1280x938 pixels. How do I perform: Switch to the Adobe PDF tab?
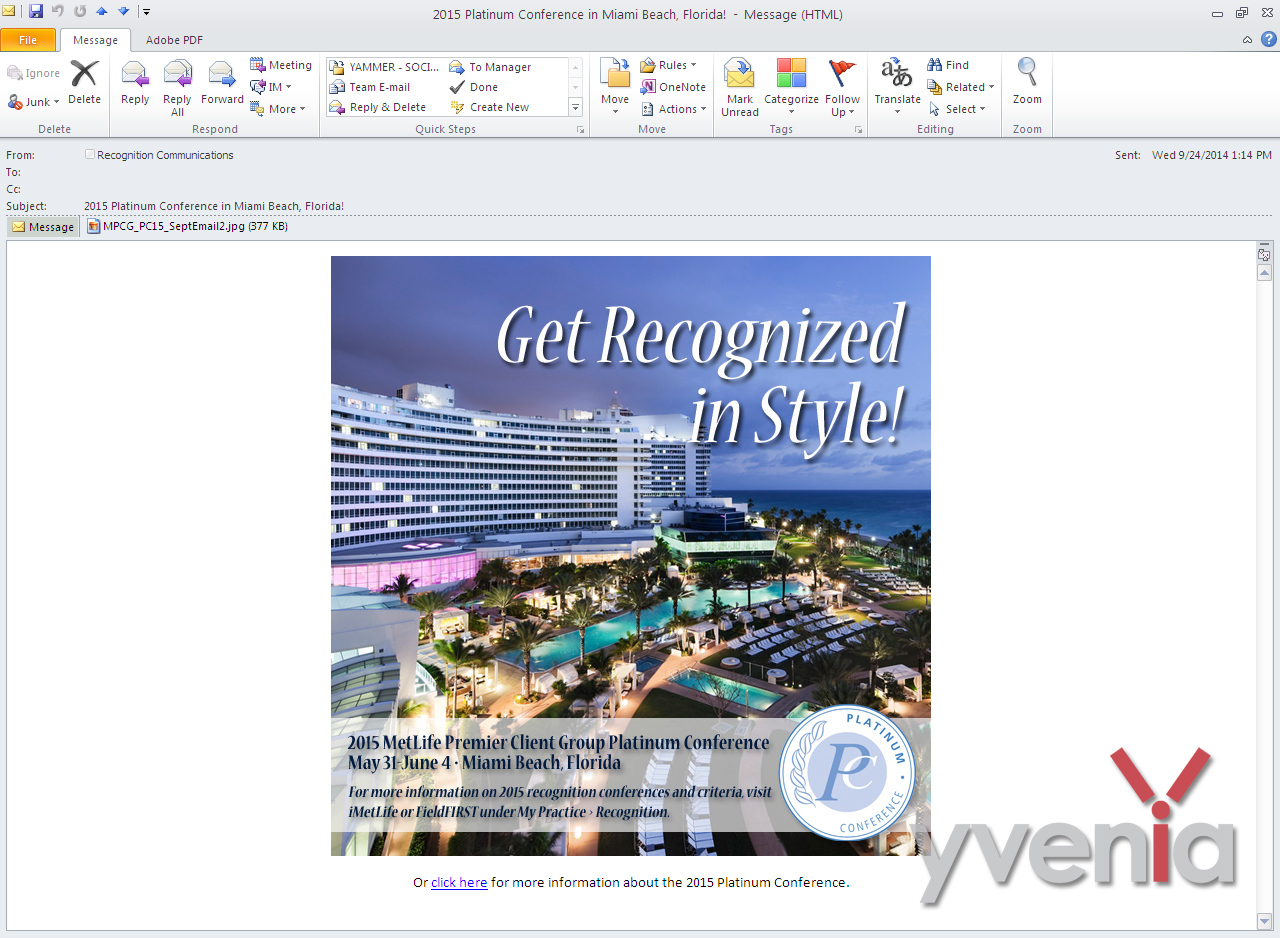tap(174, 40)
